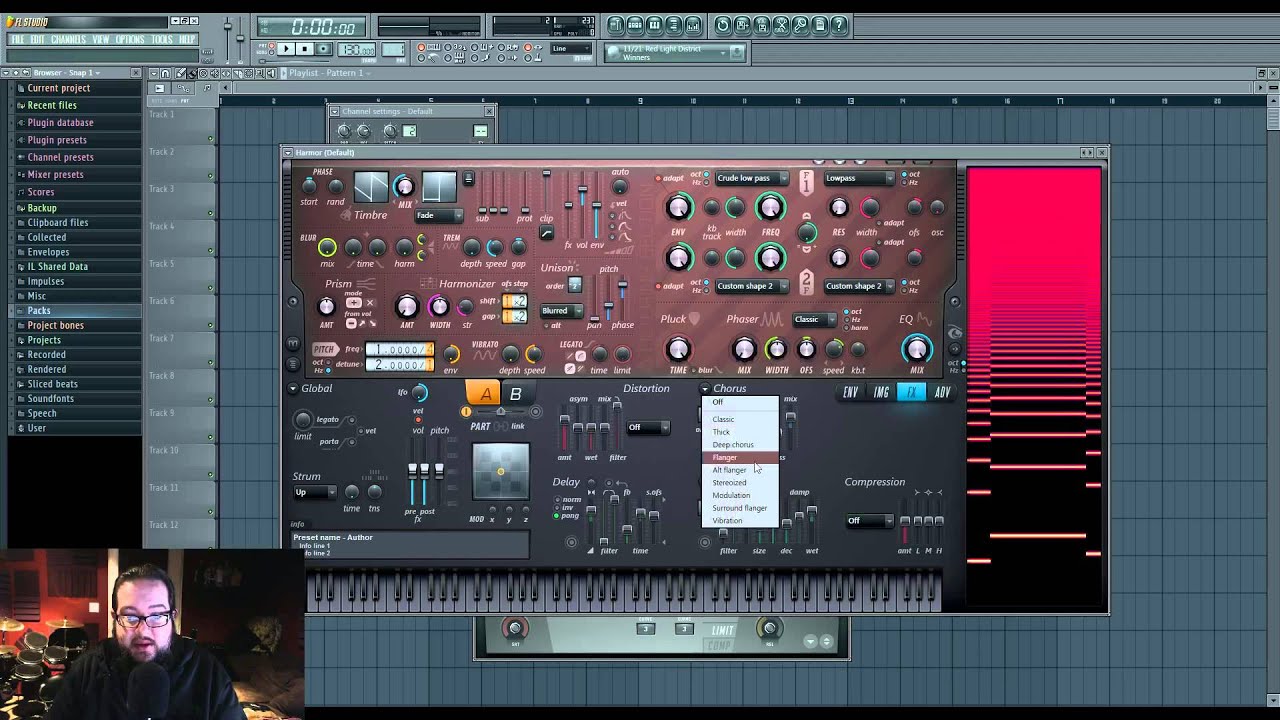
Task: Open the Crude low pass filter type dropdown
Action: point(751,178)
